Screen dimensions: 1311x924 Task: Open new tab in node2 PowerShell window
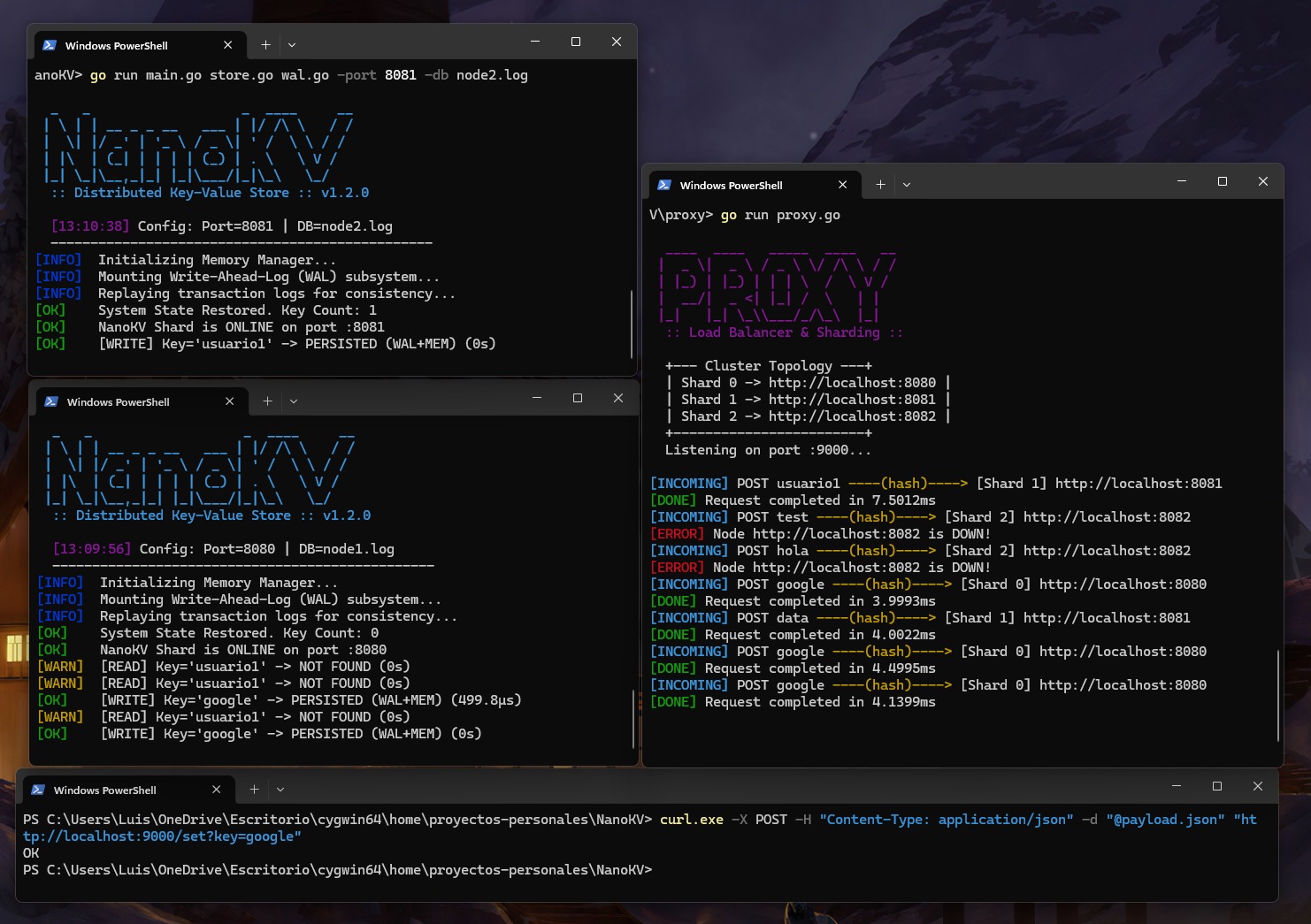coord(265,45)
